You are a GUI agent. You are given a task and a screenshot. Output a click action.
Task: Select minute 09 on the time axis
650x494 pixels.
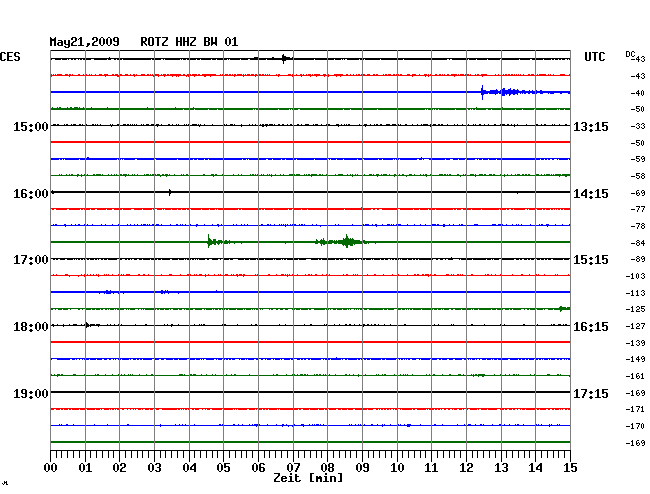pyautogui.click(x=362, y=467)
